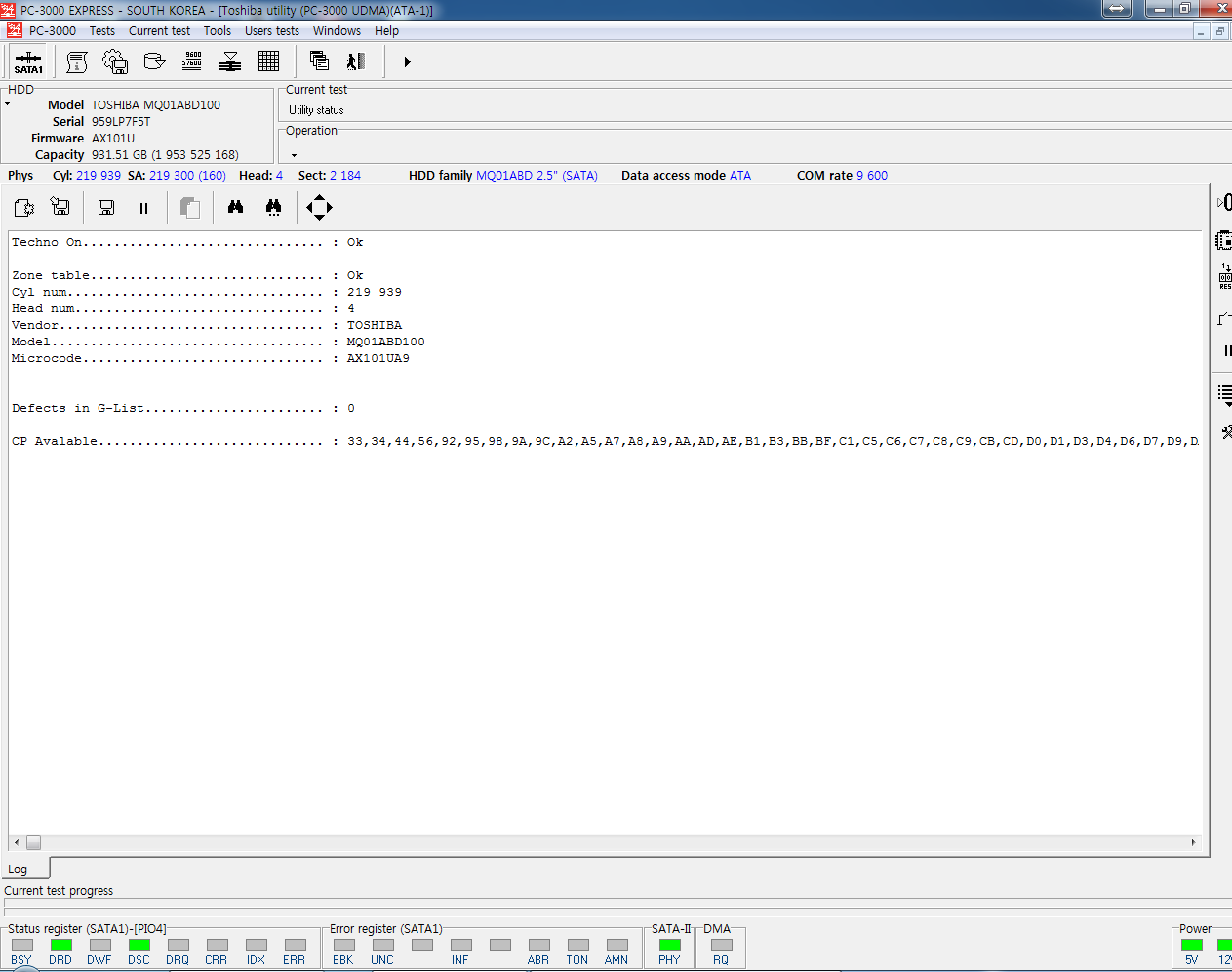
Task: Expand the Operation panel dropdown arrow
Action: (294, 155)
